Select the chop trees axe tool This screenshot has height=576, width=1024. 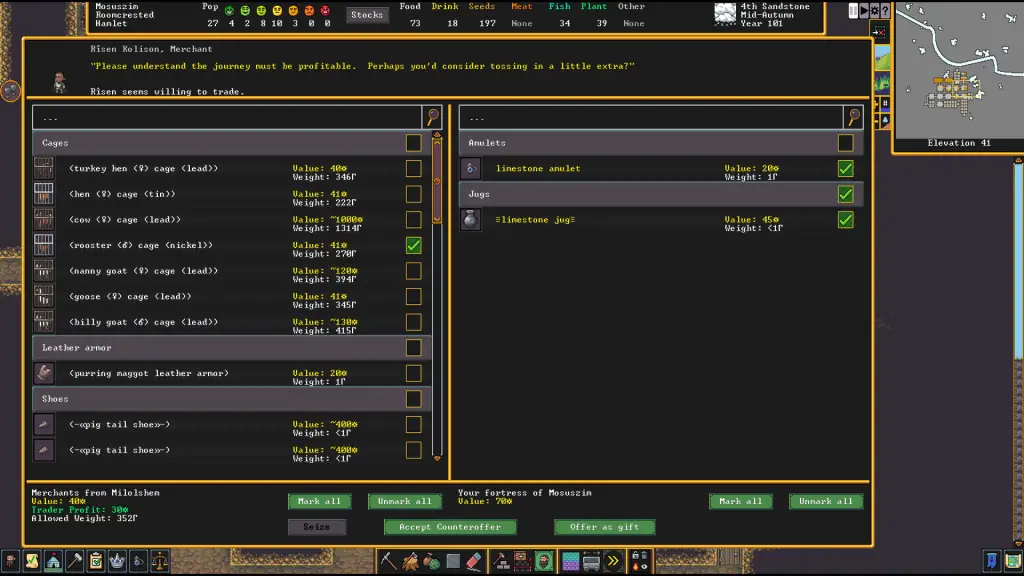410,561
